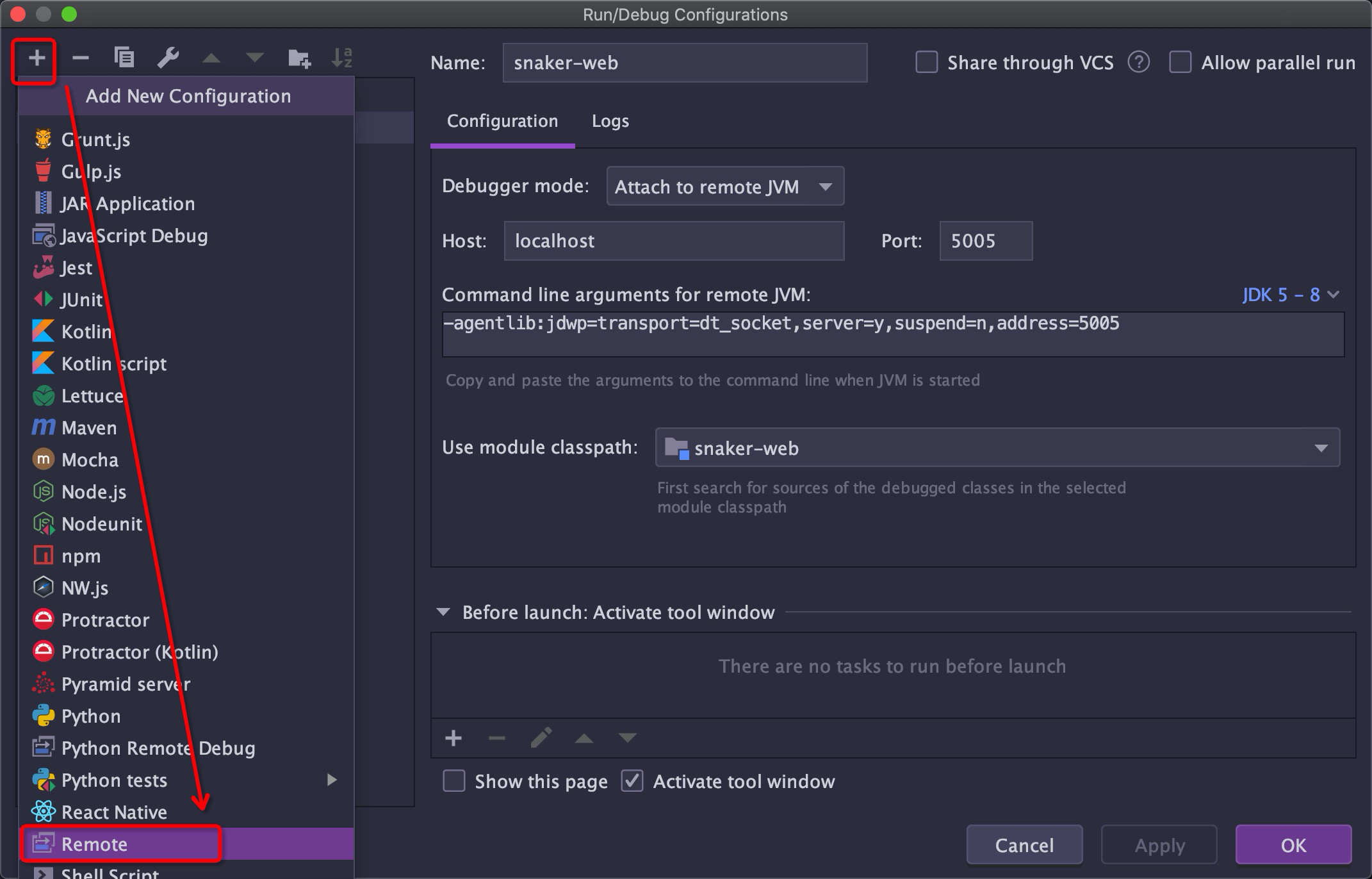Open the JDK 5 - 8 version dropdown

(1289, 295)
